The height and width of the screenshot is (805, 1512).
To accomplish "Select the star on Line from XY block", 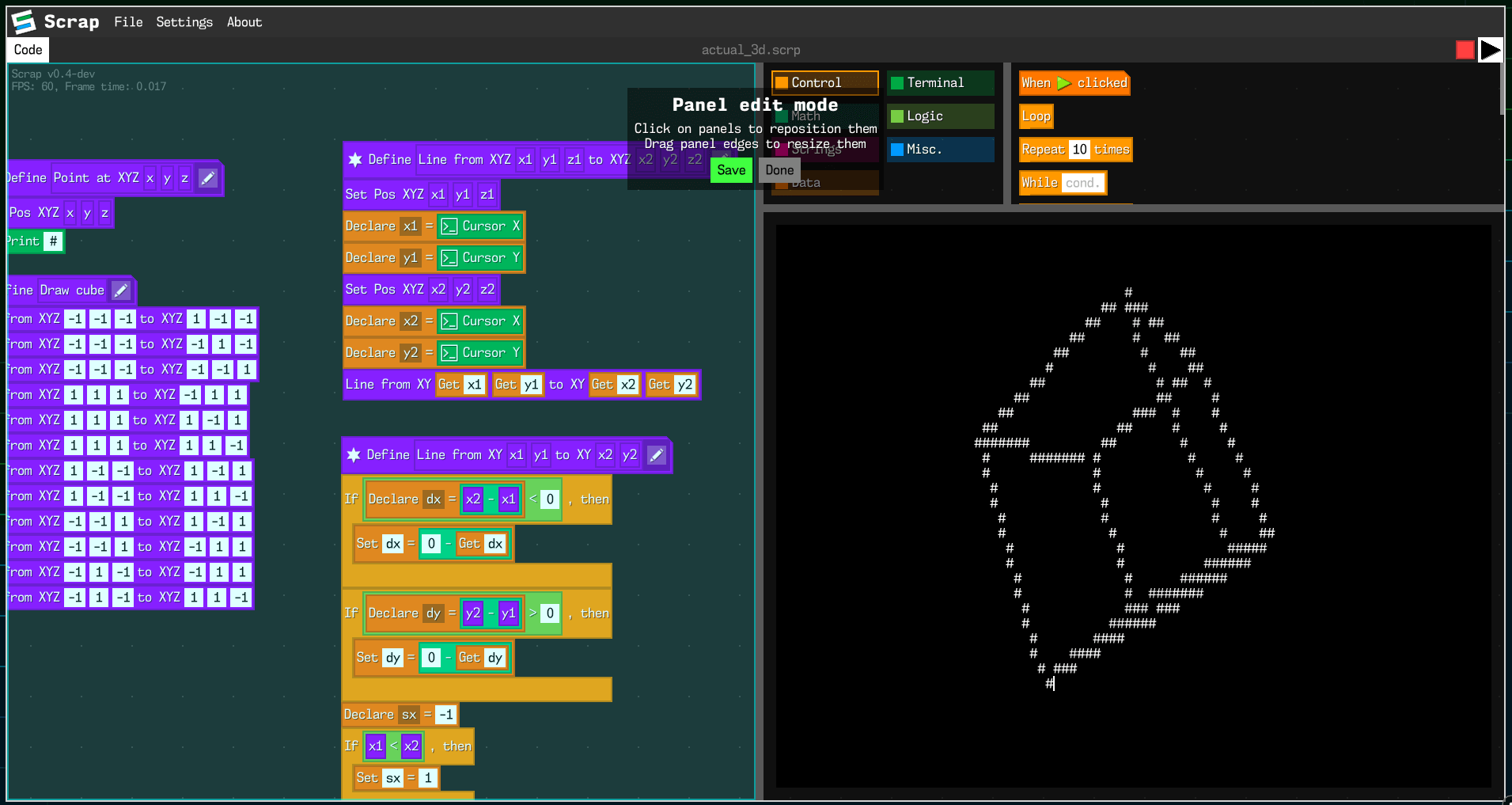I will [355, 455].
